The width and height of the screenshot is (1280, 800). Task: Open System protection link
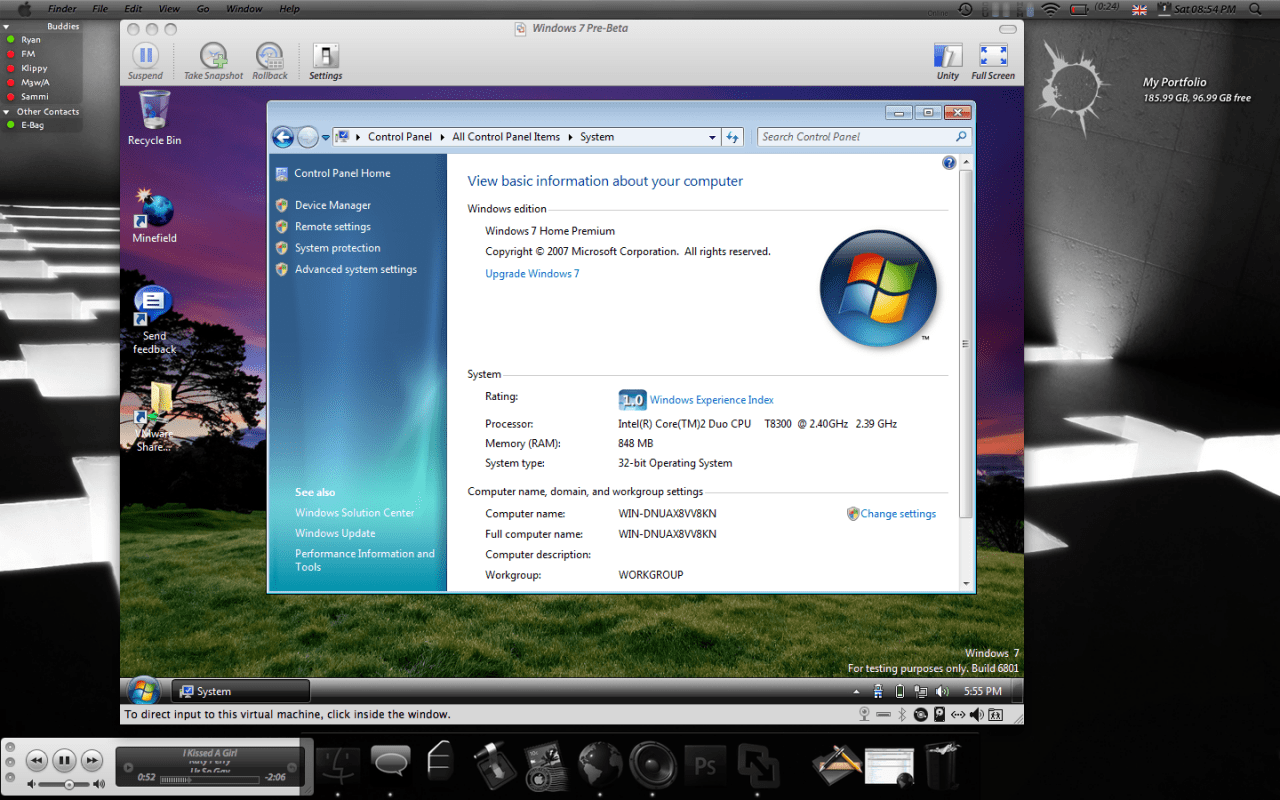coord(338,248)
